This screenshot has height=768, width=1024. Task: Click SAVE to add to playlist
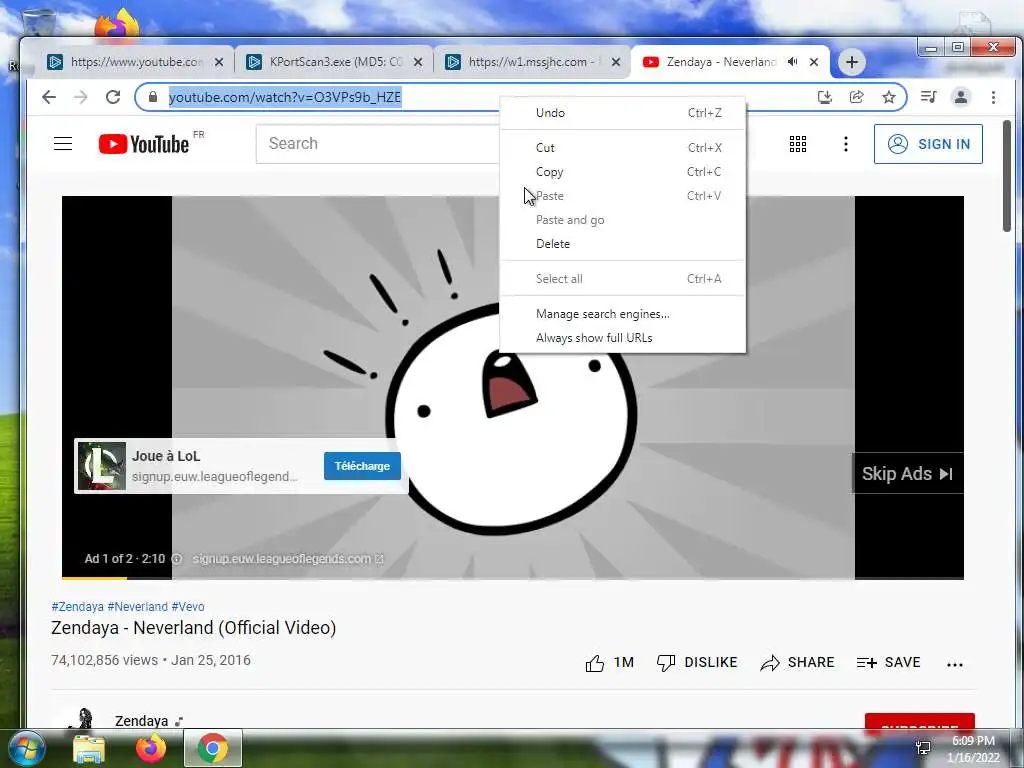[x=888, y=663]
